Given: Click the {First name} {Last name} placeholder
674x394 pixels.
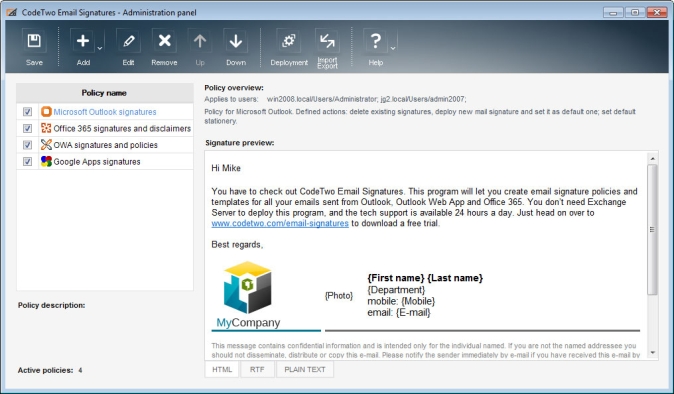Looking at the screenshot, I should pyautogui.click(x=425, y=278).
